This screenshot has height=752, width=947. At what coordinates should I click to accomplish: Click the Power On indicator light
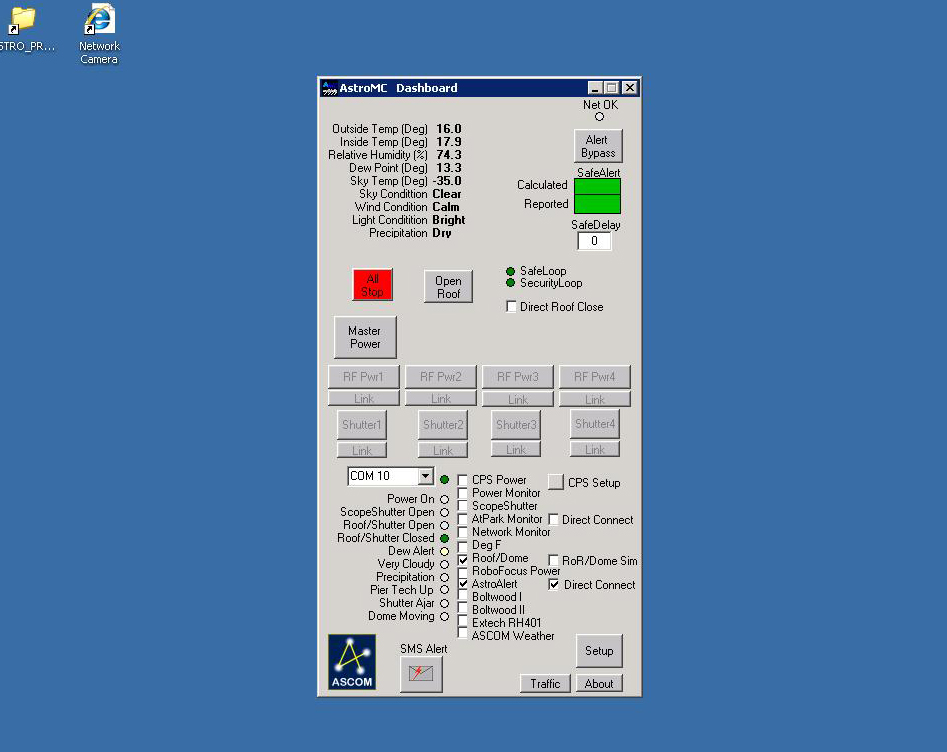pos(445,500)
